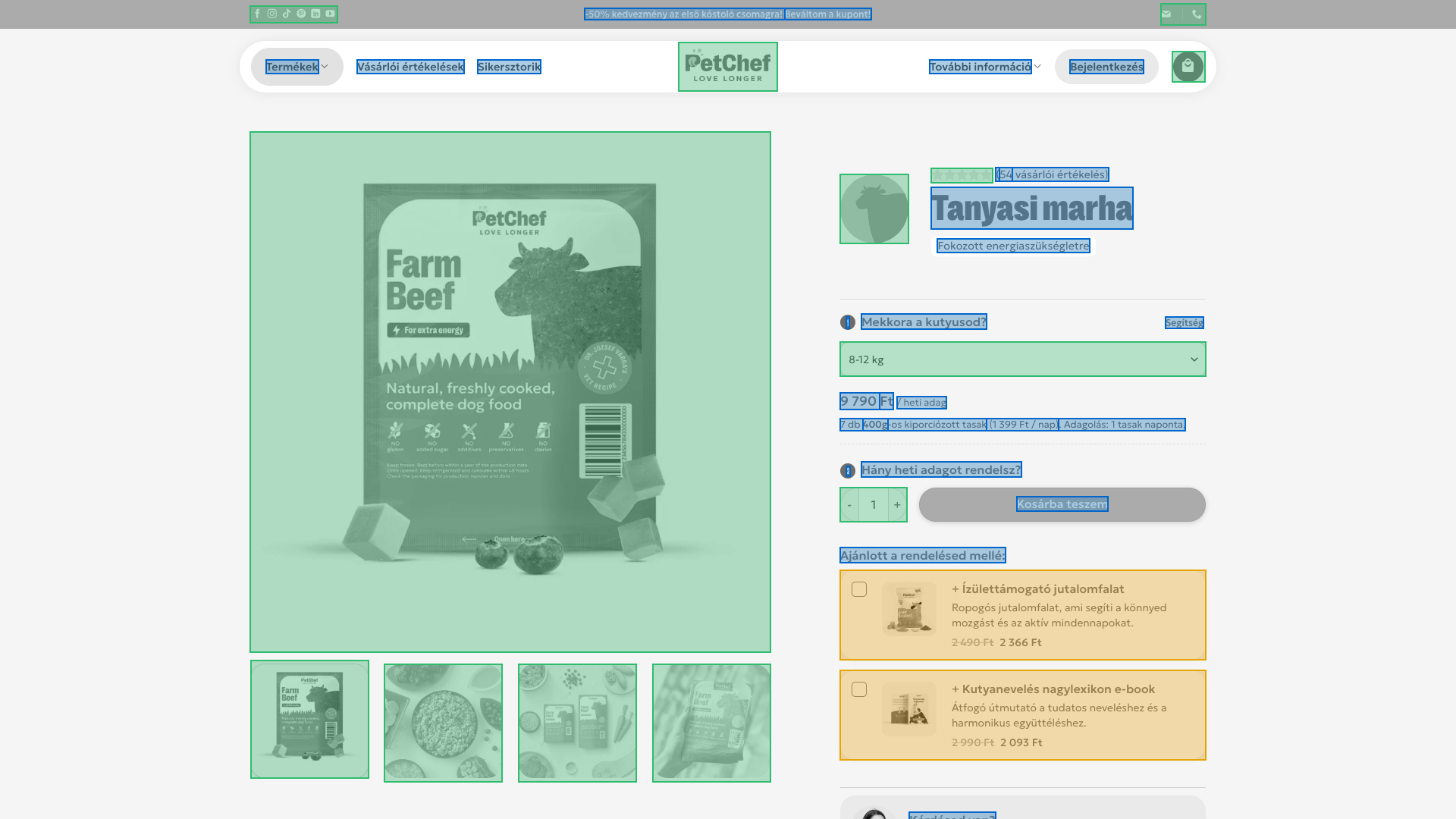Tick the Kutyanevelés nagylexikon e-book checkbox

[859, 689]
